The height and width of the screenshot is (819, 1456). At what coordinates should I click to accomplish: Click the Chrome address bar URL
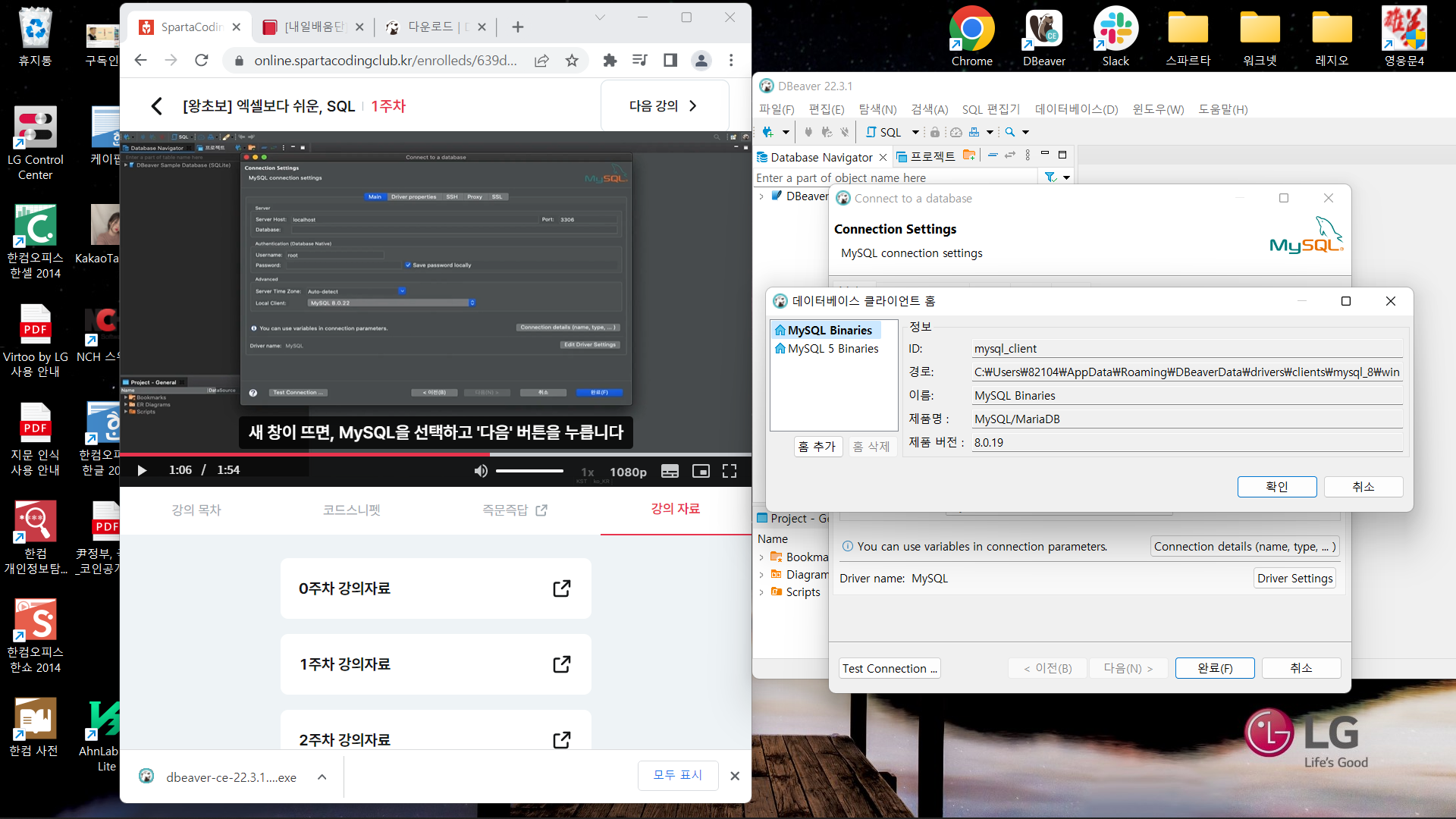coord(385,61)
